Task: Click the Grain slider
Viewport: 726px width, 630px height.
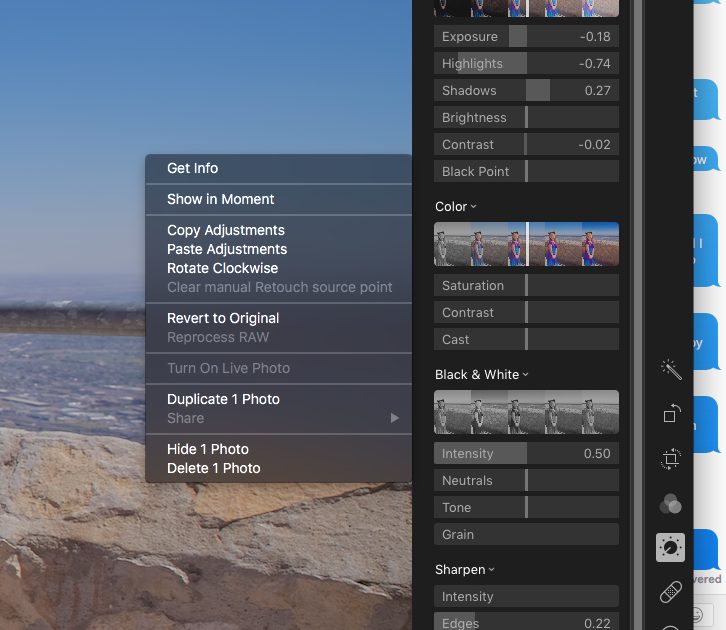Action: tap(526, 534)
